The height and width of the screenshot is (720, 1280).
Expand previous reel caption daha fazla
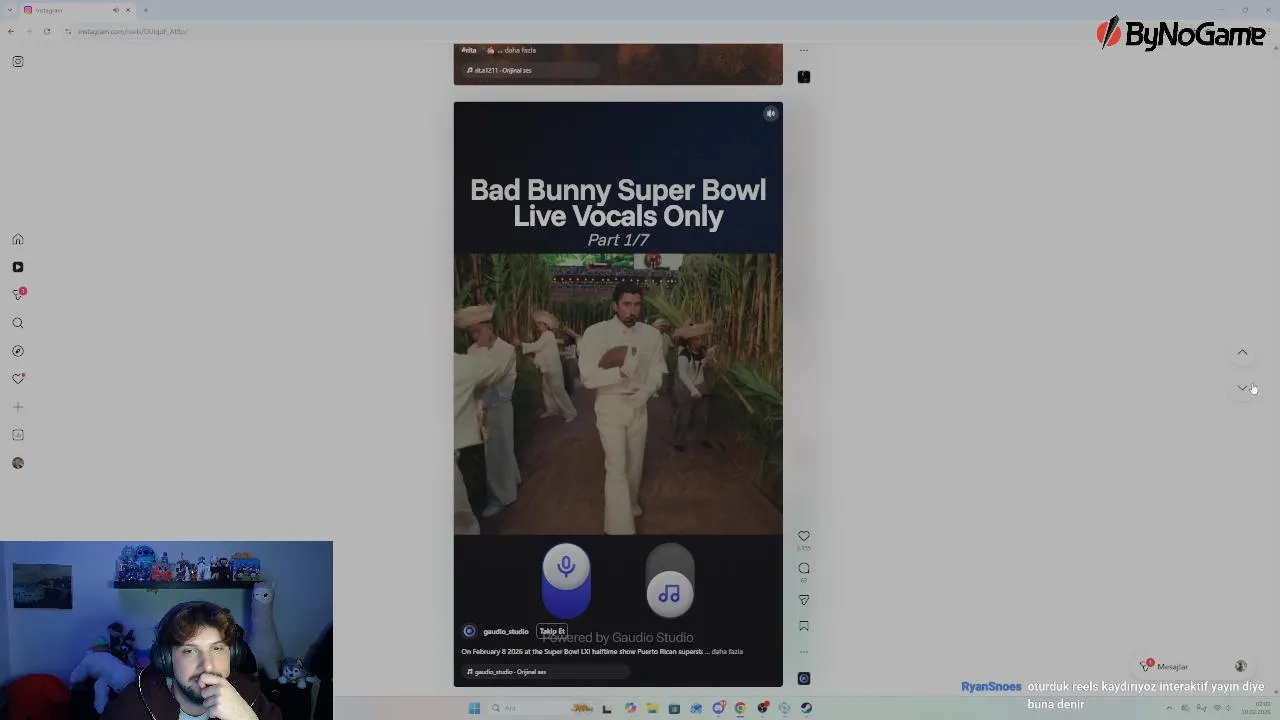(x=520, y=50)
